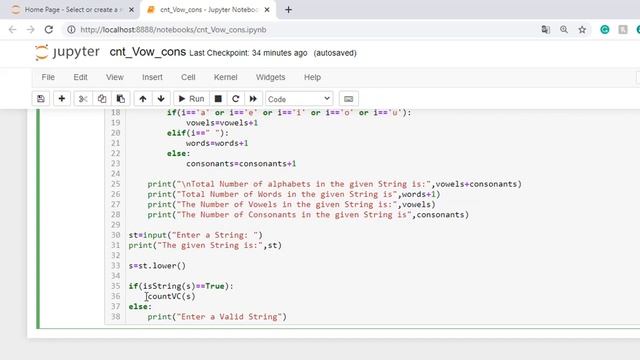Insert a cell below with plus icon
Screen dimensions: 640x360
[x=62, y=99]
